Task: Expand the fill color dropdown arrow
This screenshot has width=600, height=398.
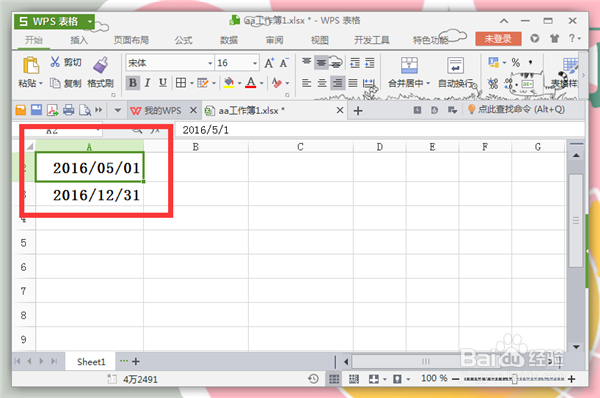Action: point(239,83)
